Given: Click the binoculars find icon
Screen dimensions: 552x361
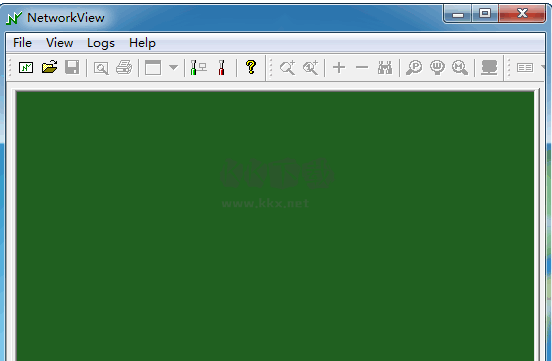Looking at the screenshot, I should coord(385,67).
